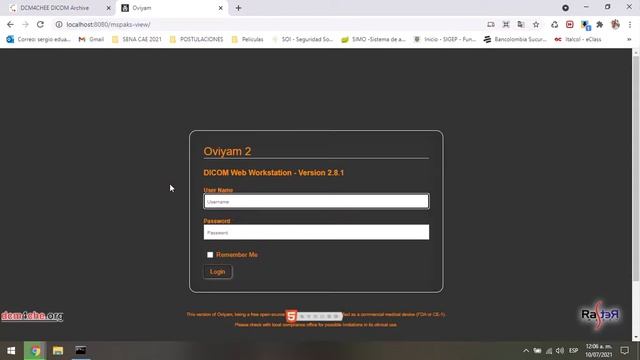Open the SENA CAE 2021 bookmark folder
Image resolution: width=640 pixels, height=360 pixels.
pos(137,39)
